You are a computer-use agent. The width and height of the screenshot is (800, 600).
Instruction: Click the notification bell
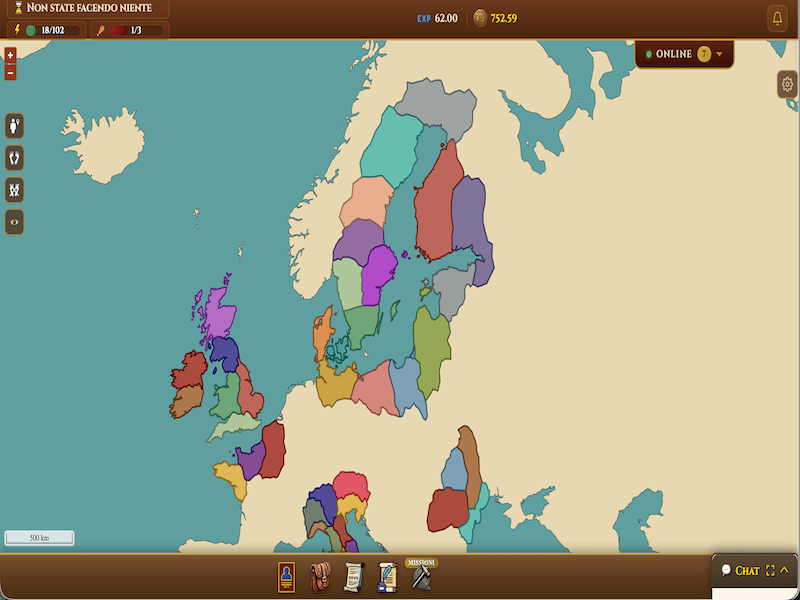tap(777, 17)
